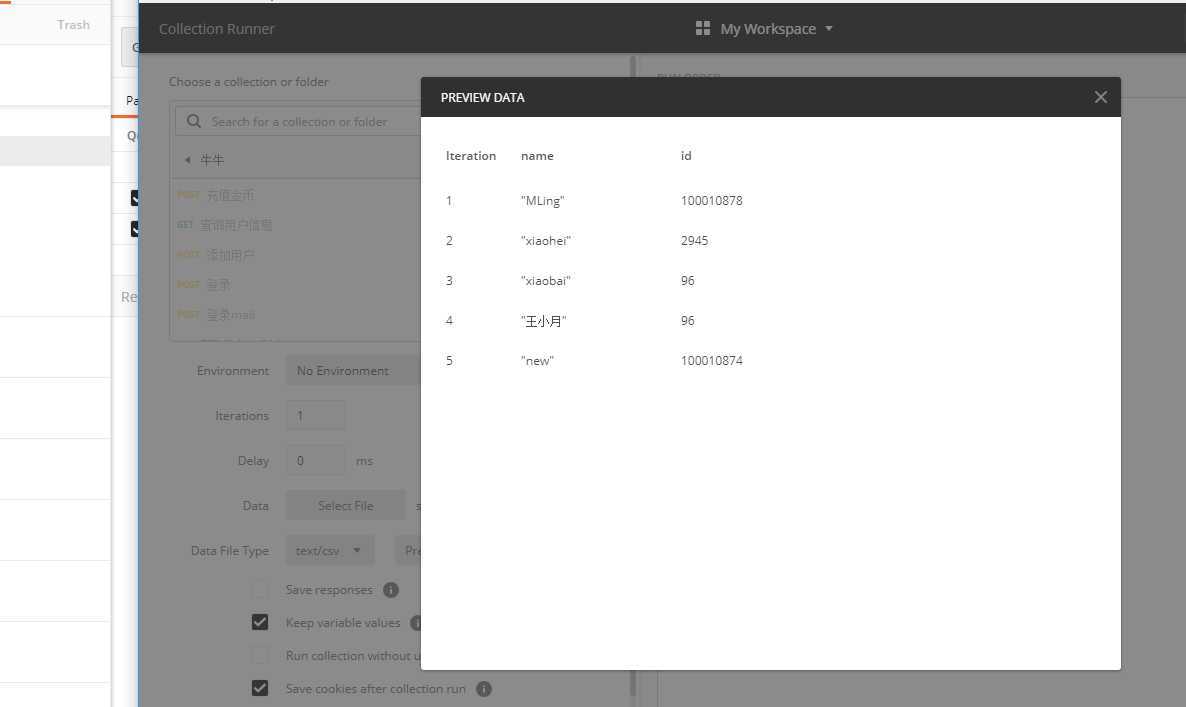
Task: Close the Preview Data dialog
Action: 1101,97
